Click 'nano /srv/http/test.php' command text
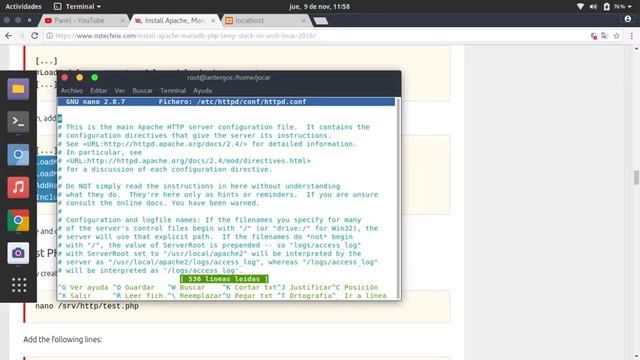The width and height of the screenshot is (640, 360). (x=87, y=306)
